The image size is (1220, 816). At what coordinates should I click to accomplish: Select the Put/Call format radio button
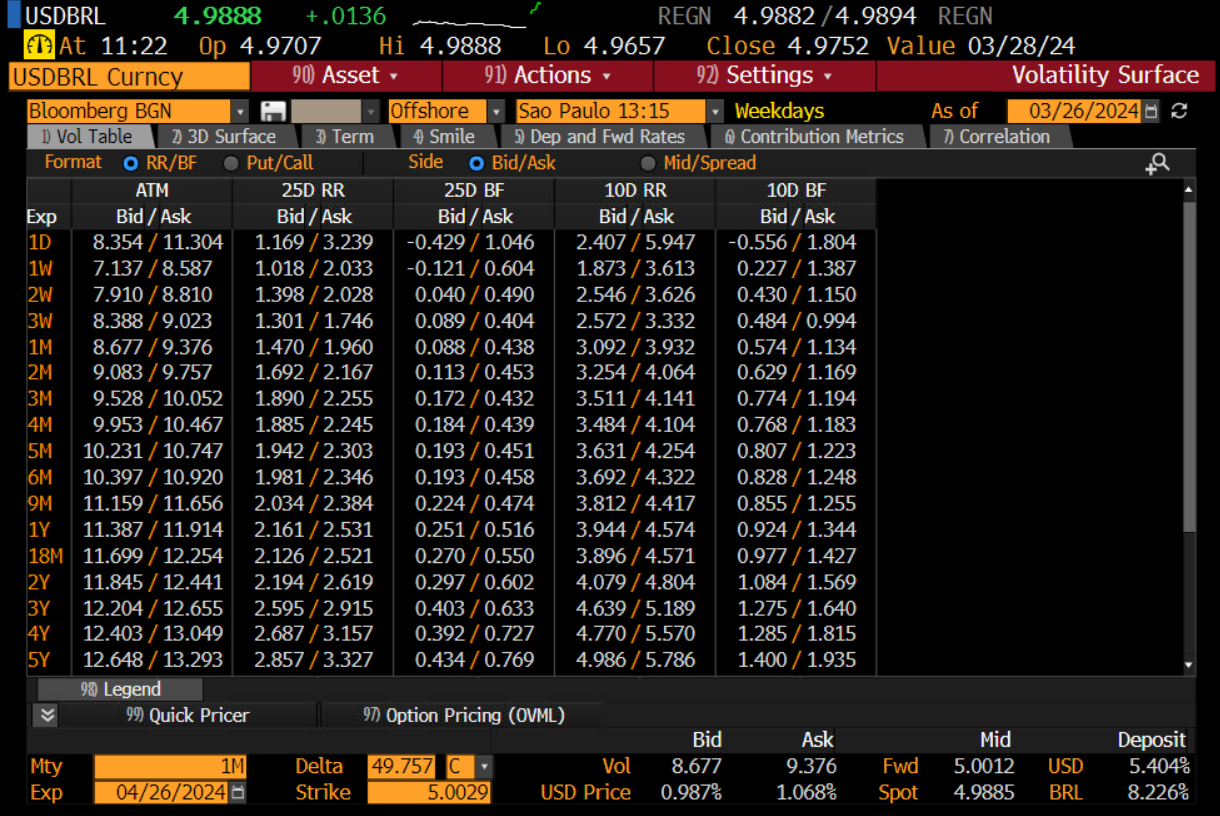click(x=231, y=163)
